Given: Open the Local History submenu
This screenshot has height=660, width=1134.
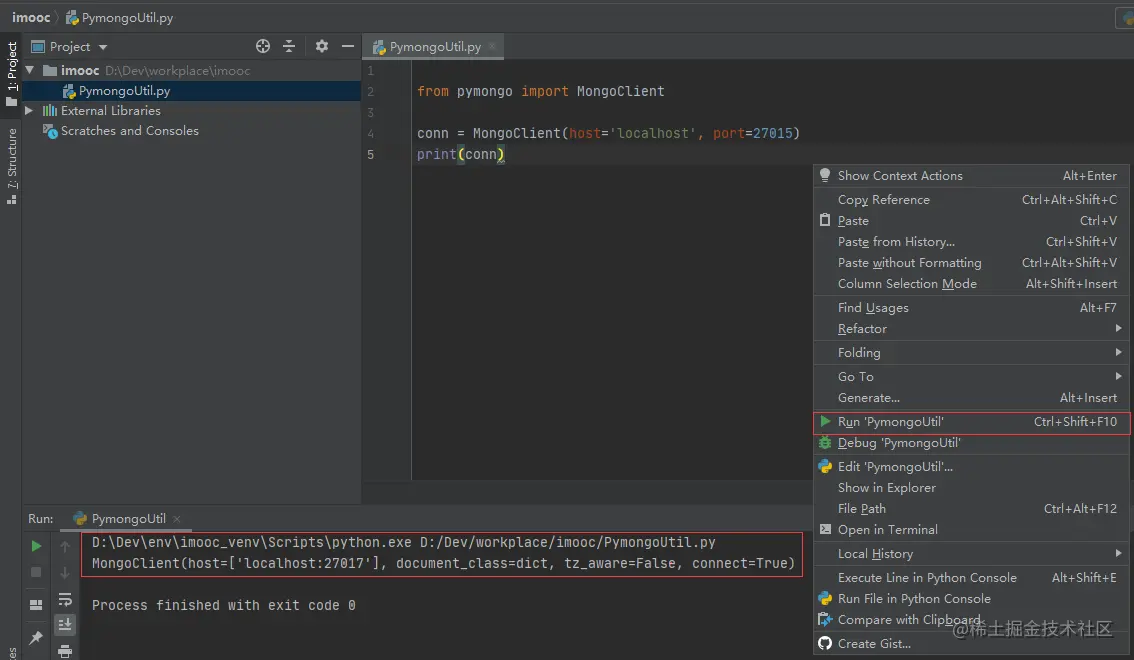Looking at the screenshot, I should click(x=971, y=553).
